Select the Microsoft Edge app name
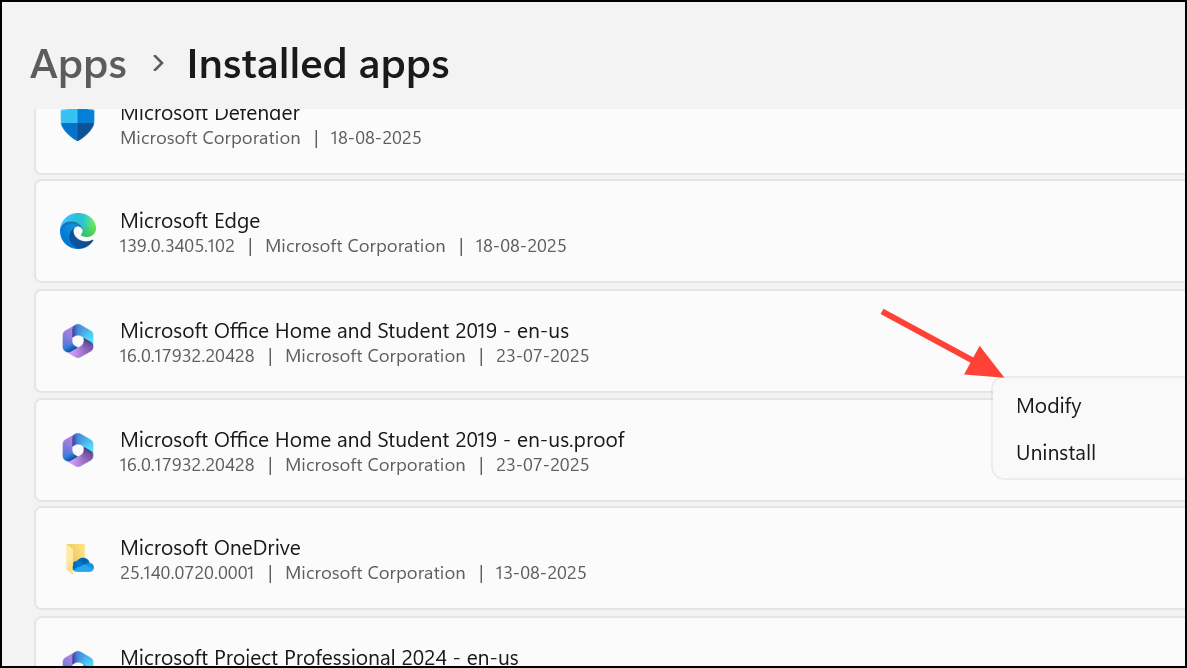The width and height of the screenshot is (1187, 668). pyautogui.click(x=190, y=221)
